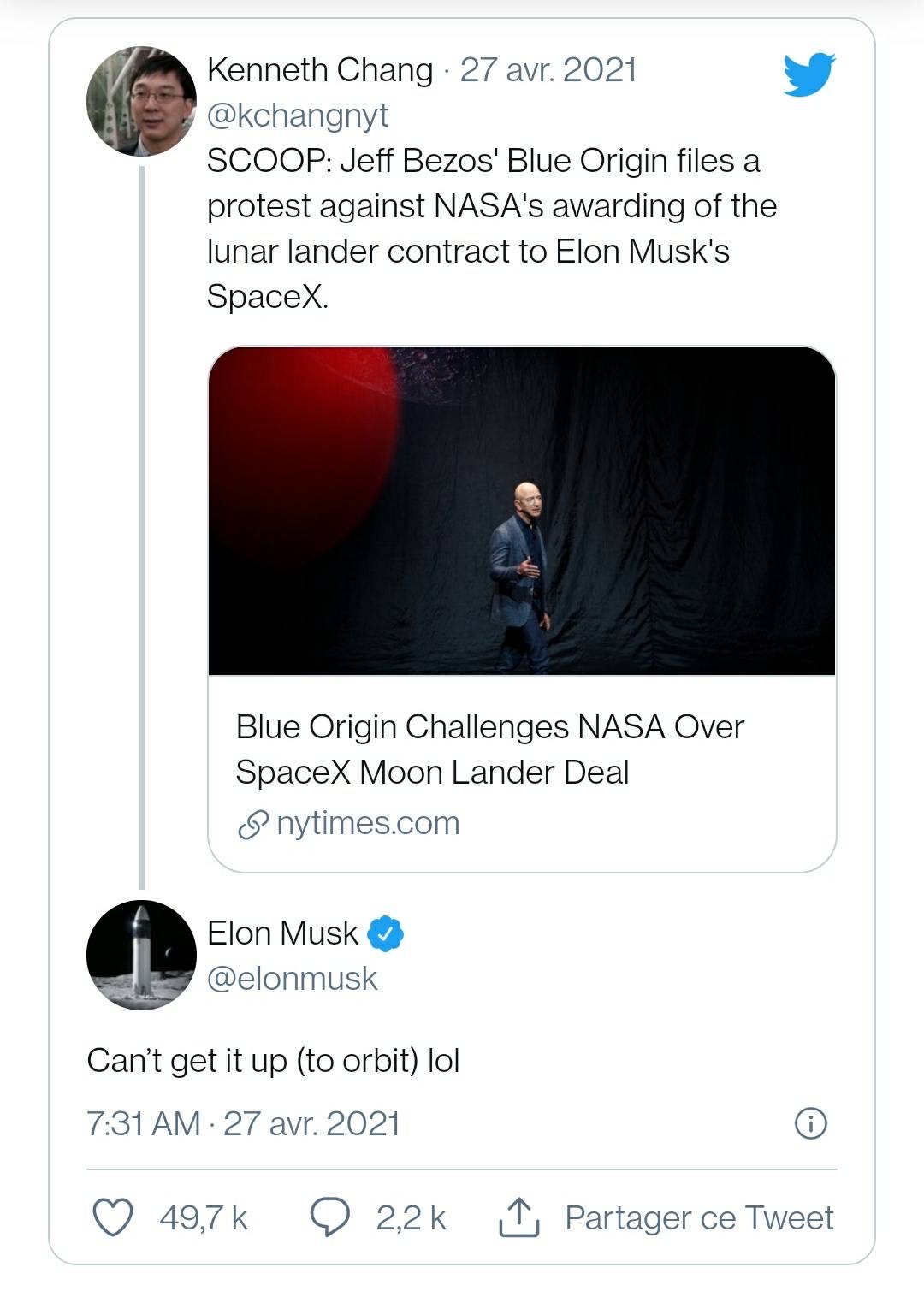
Task: Open Kenneth Chang's profile picture
Action: 142,101
